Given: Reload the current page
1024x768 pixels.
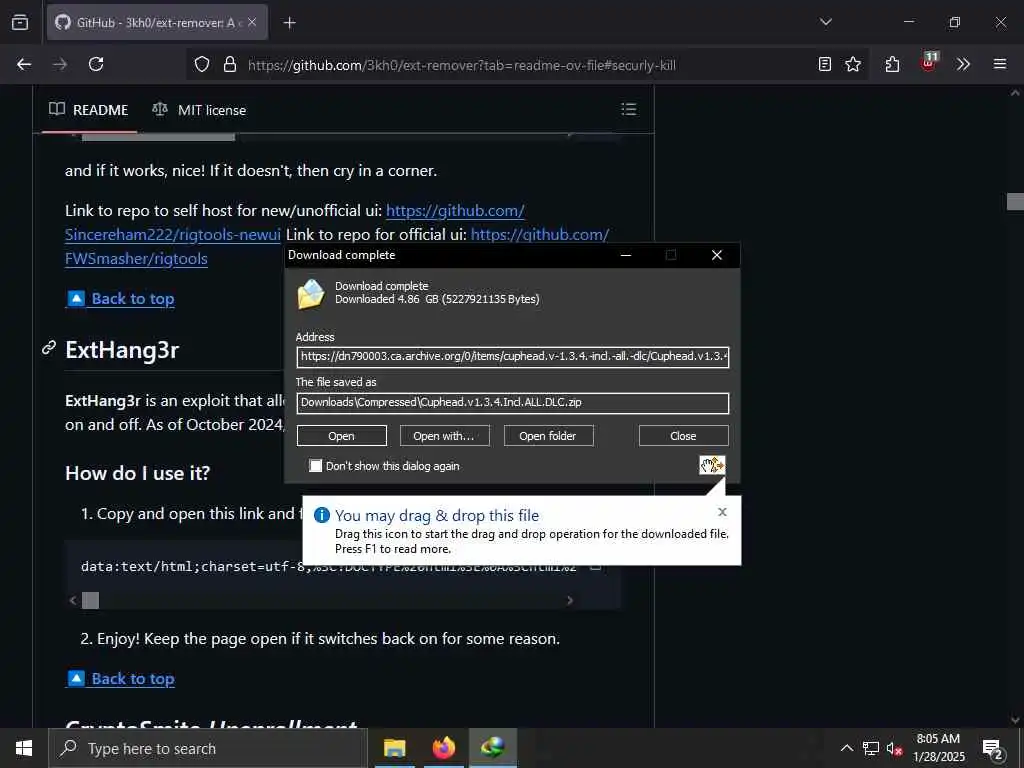Looking at the screenshot, I should 96,64.
